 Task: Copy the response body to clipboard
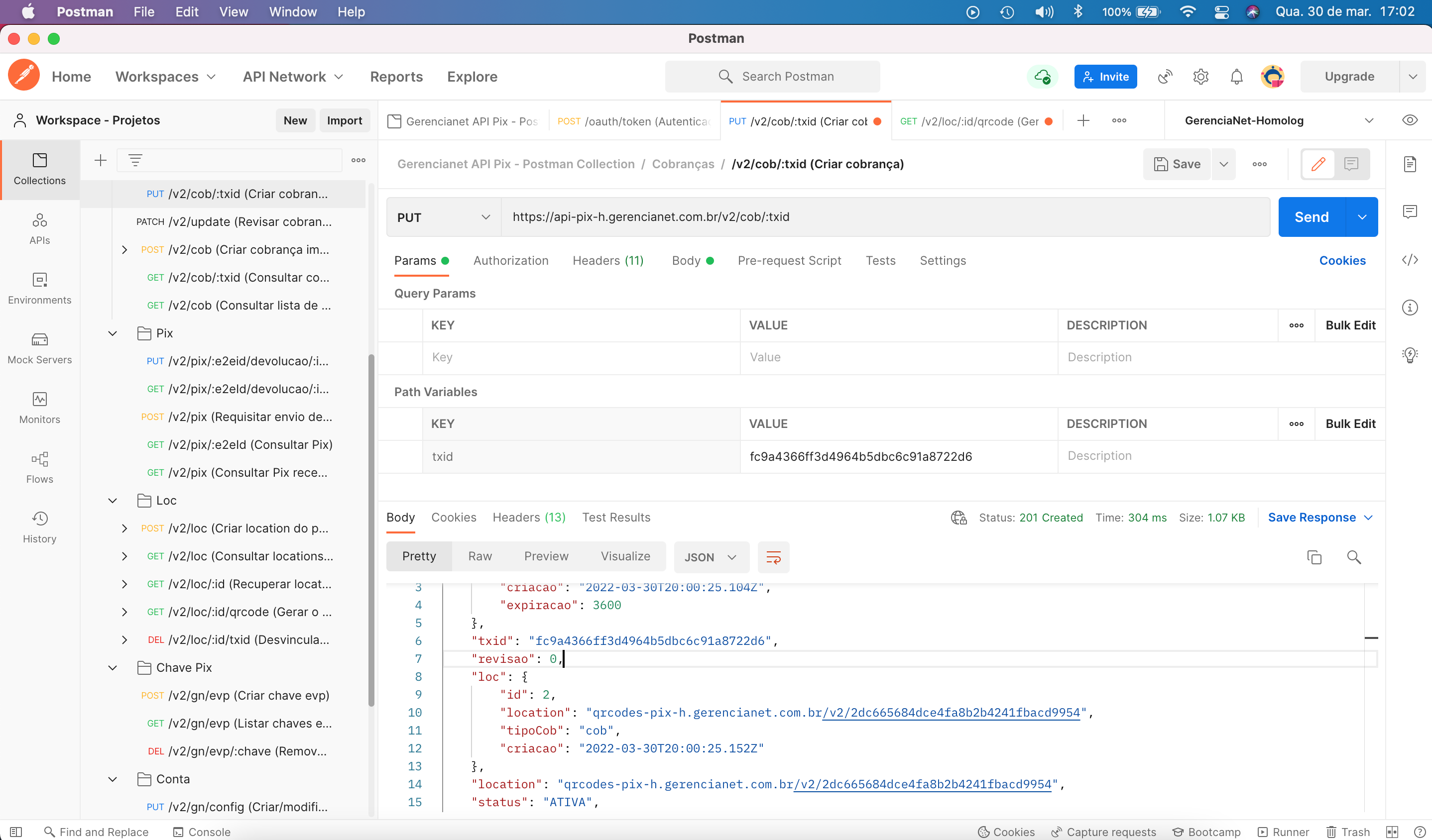pos(1314,557)
